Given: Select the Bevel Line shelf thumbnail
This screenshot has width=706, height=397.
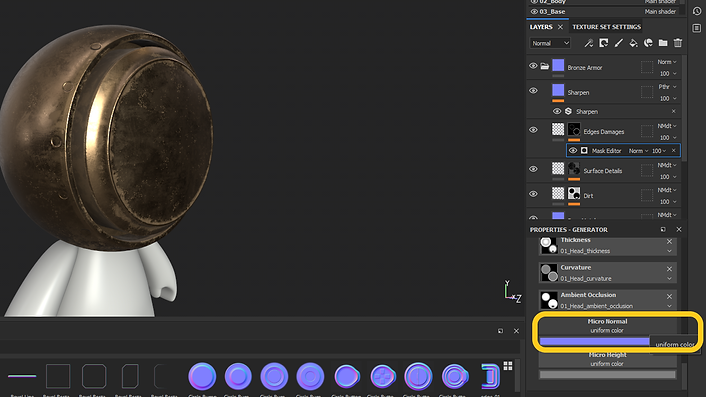Looking at the screenshot, I should pyautogui.click(x=22, y=376).
